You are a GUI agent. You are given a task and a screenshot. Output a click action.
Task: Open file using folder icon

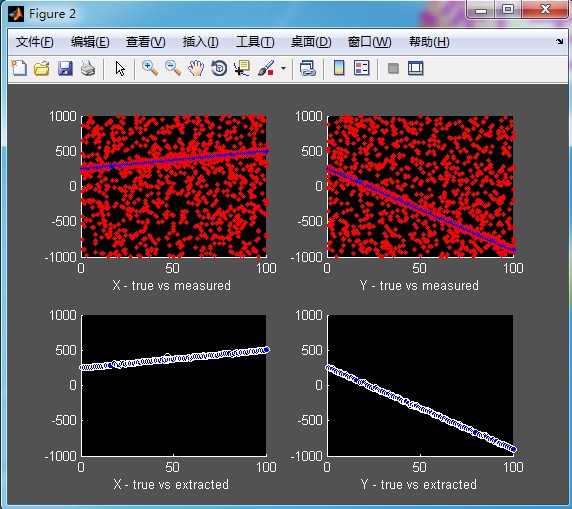(x=42, y=68)
